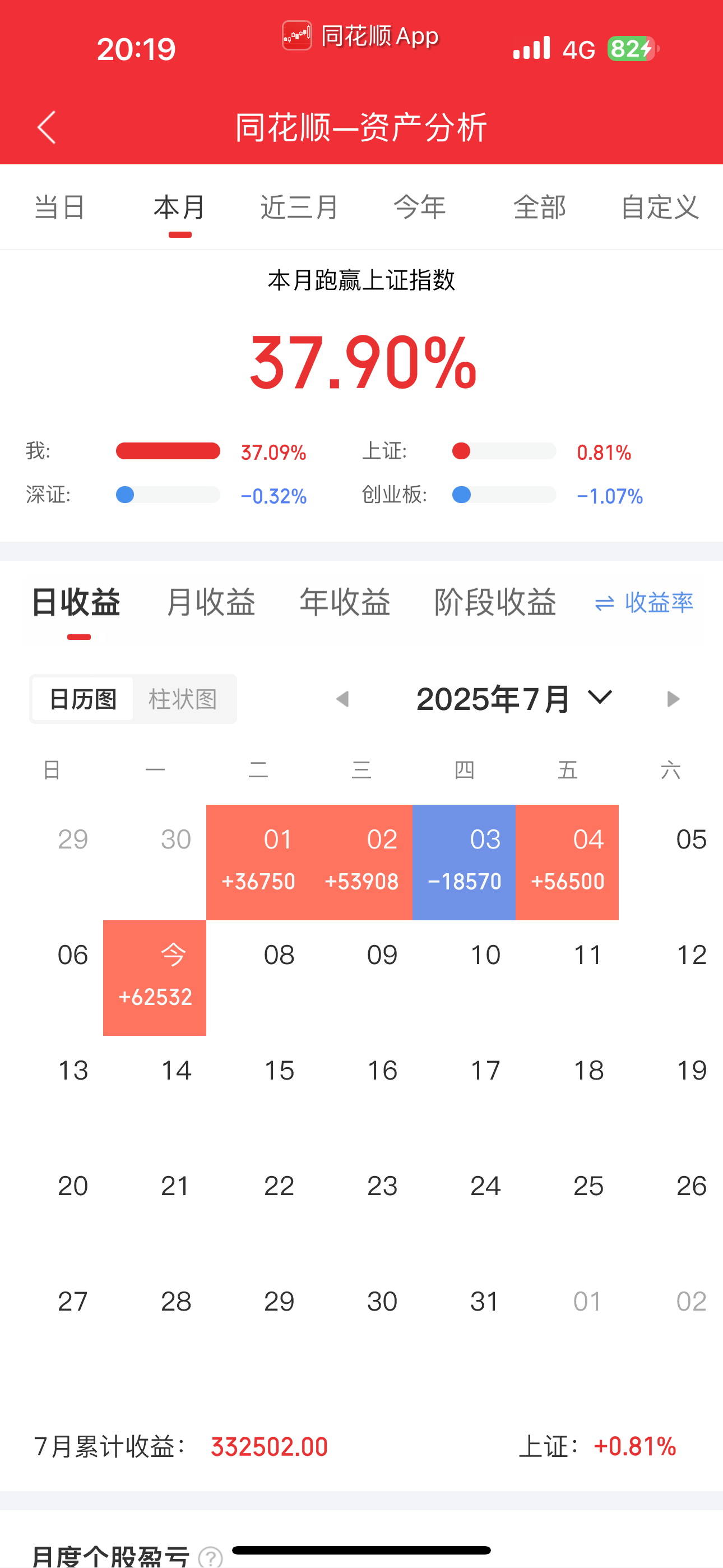Viewport: 723px width, 1568px height.
Task: Switch to the 今年 tab
Action: (420, 207)
